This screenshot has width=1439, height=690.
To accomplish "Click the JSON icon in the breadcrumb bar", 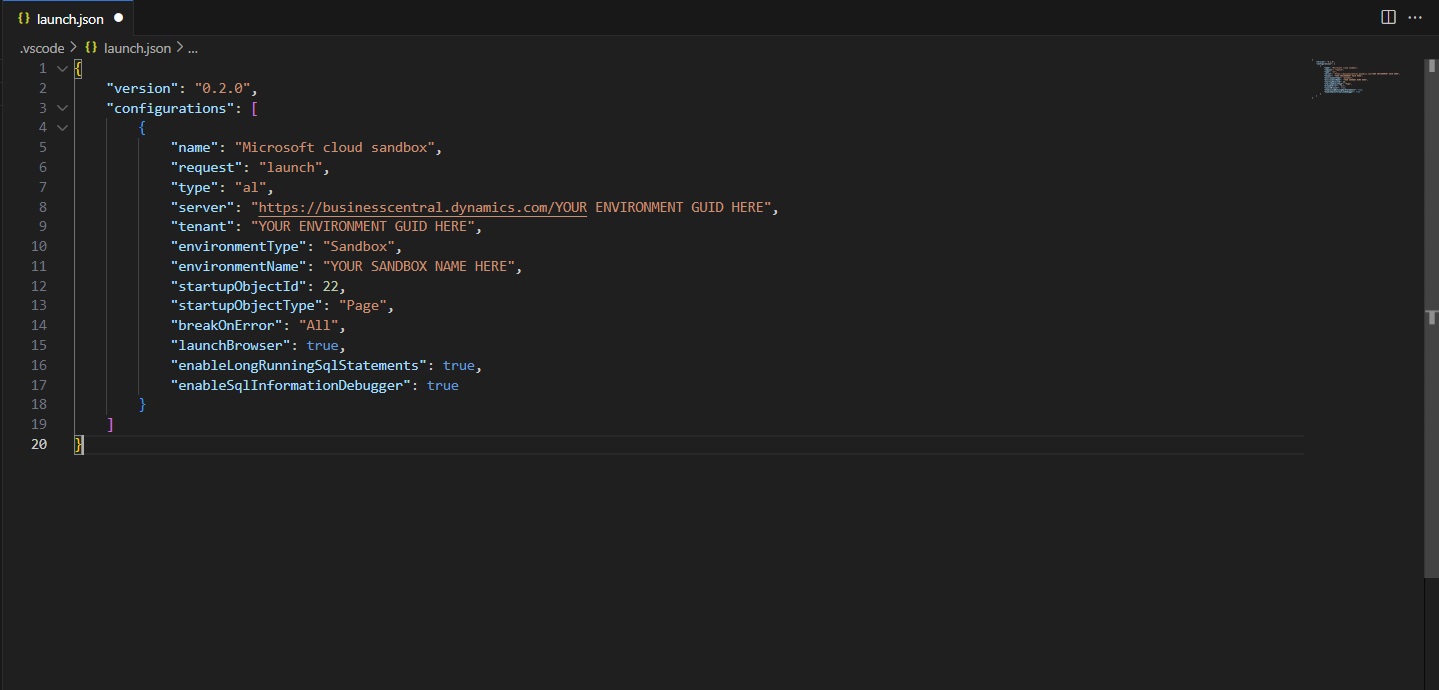I will pyautogui.click(x=91, y=47).
